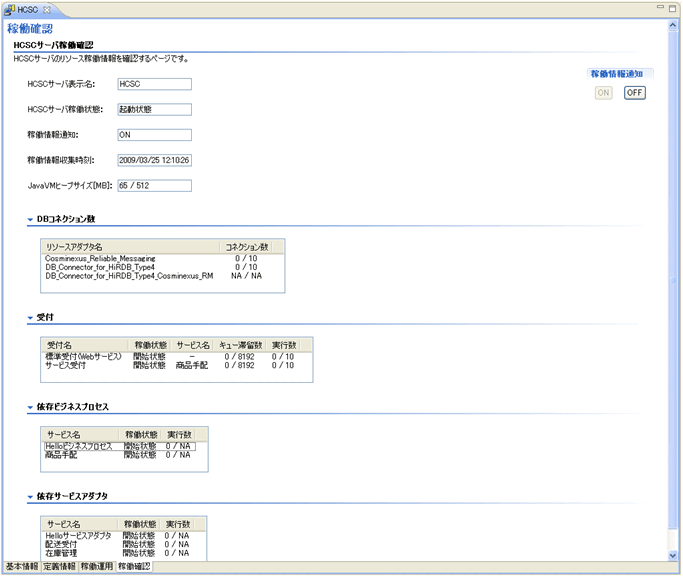Collapse the 受付 section
This screenshot has width=683, height=577.
point(30,318)
